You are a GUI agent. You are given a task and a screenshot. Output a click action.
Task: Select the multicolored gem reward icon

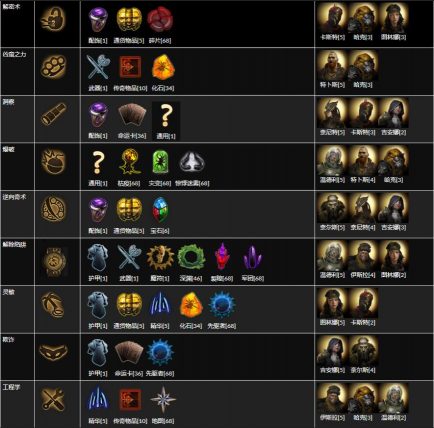pos(160,210)
